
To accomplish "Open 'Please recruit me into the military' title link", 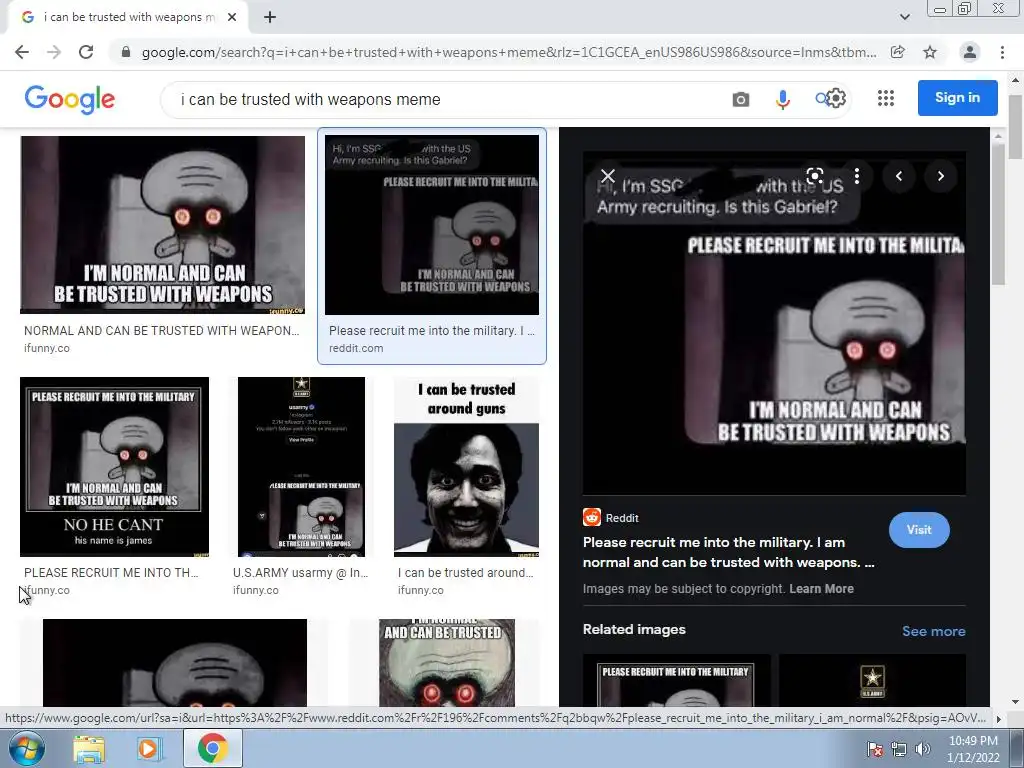I will [x=728, y=552].
